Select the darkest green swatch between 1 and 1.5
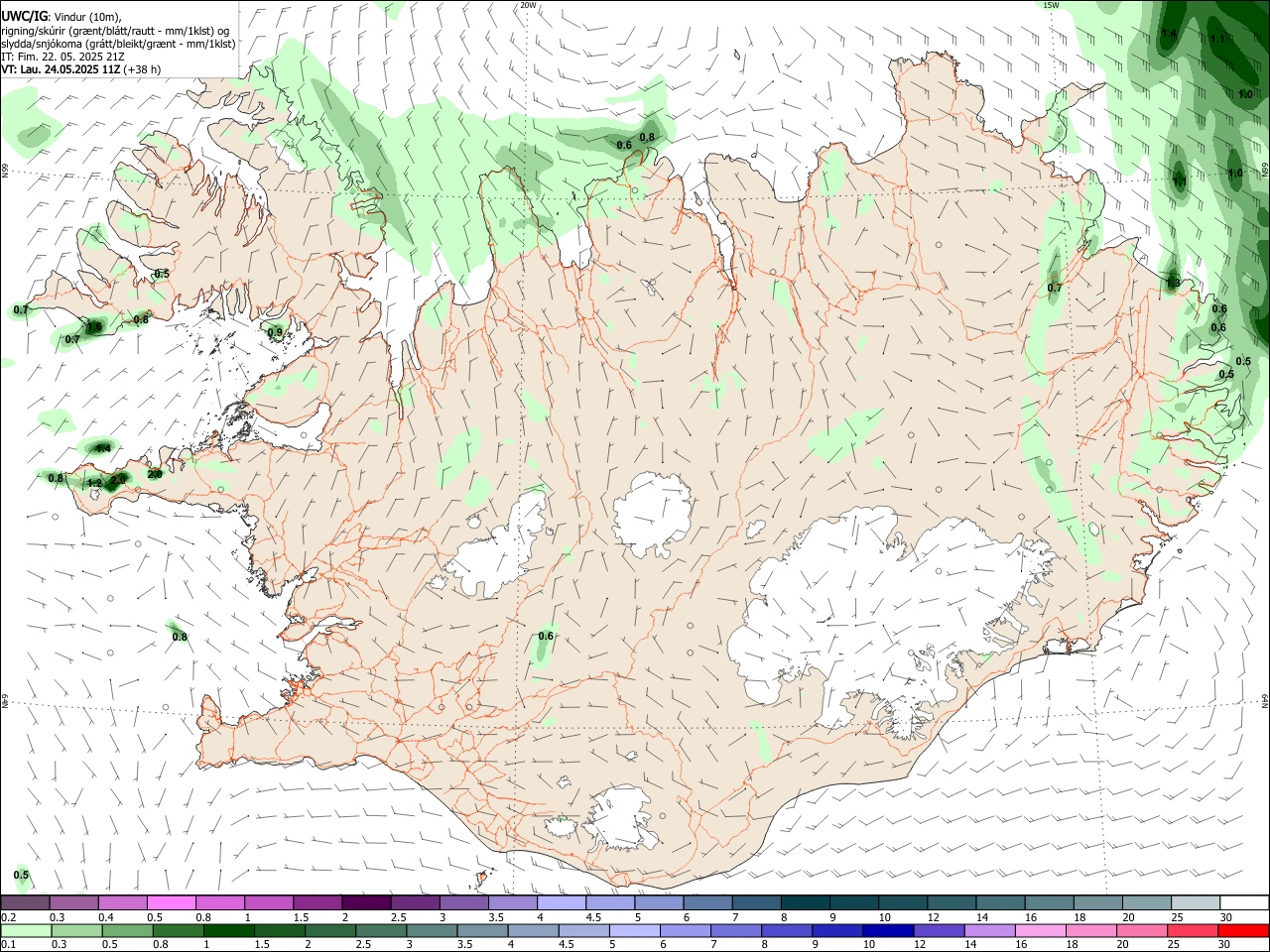This screenshot has height=952, width=1270. 229,930
